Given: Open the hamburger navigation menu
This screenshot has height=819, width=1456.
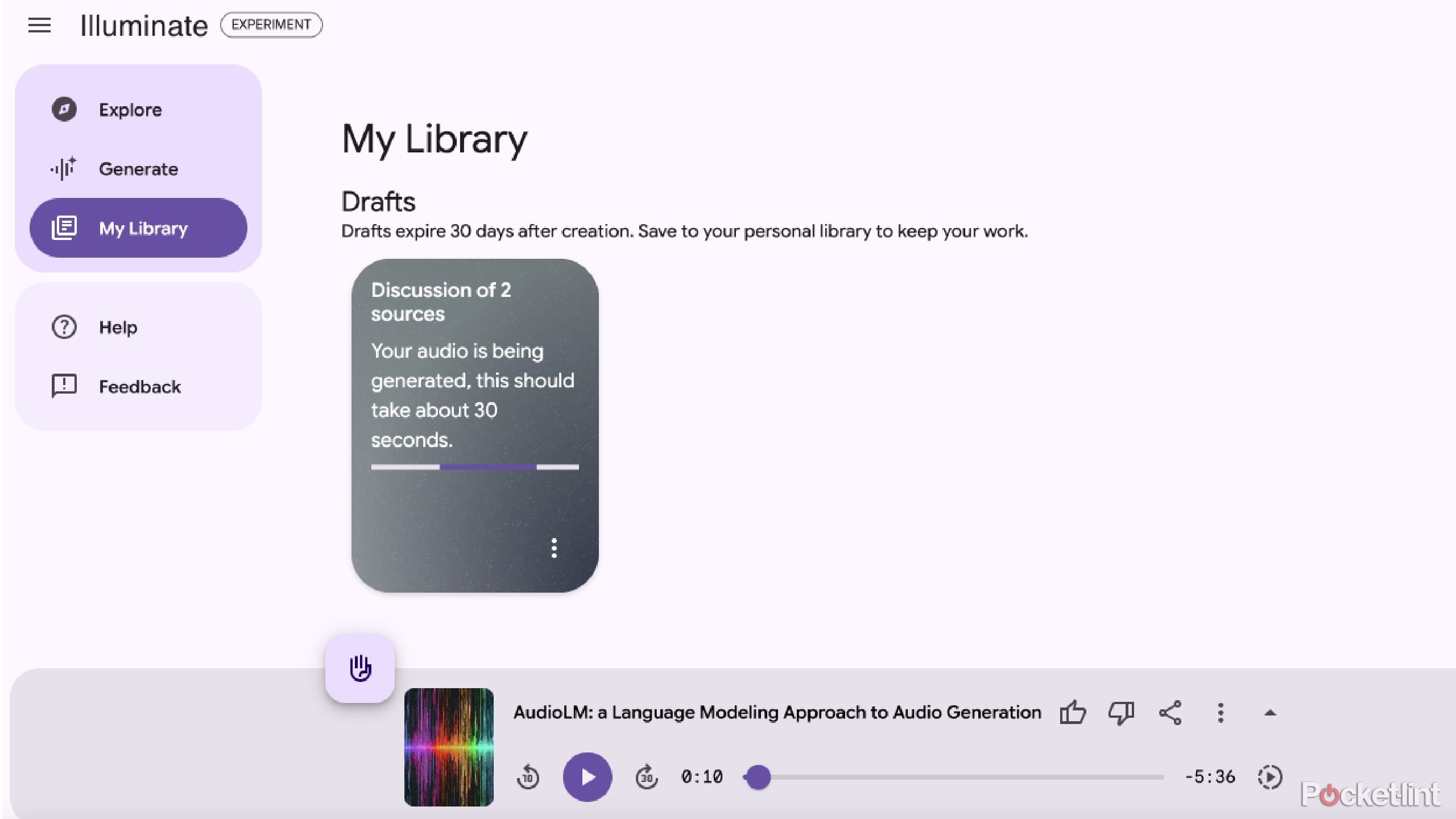Looking at the screenshot, I should [39, 25].
